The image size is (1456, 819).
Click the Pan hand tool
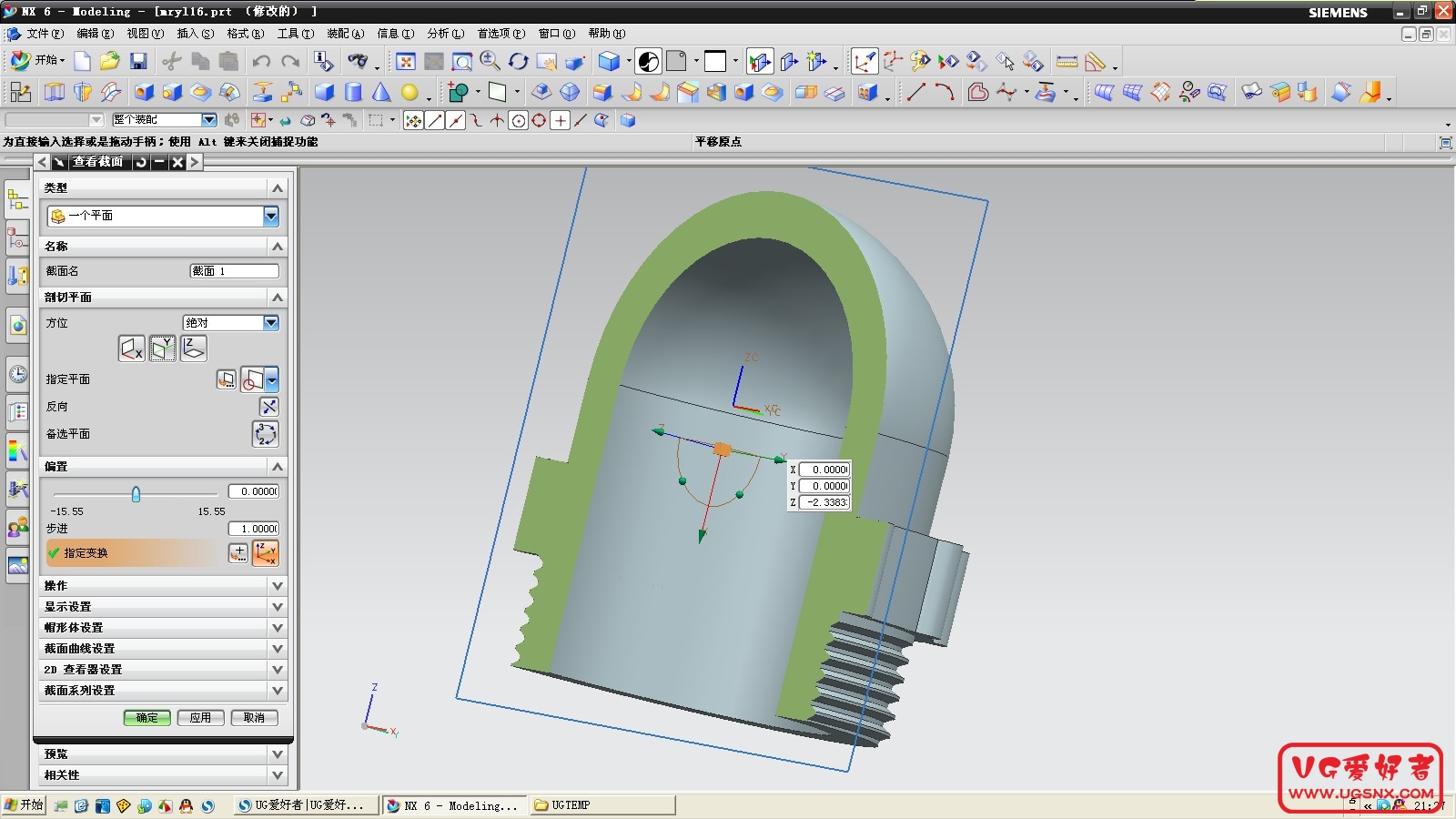coord(546,61)
